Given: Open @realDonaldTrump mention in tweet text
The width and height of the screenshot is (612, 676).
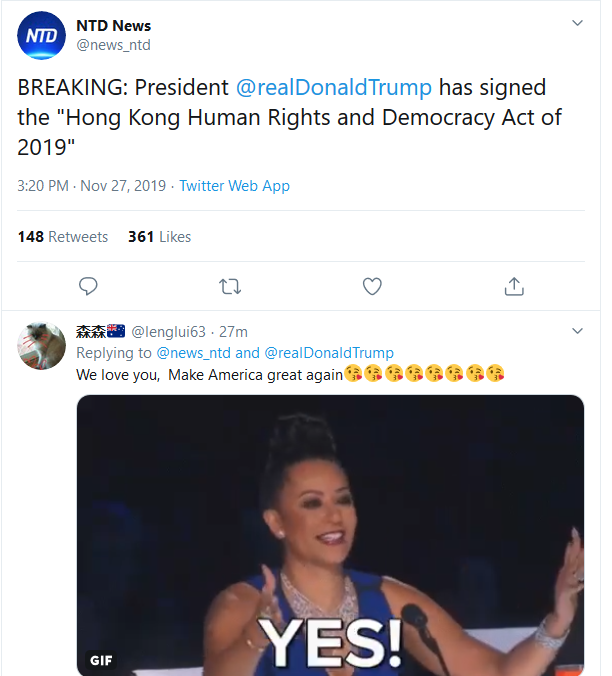Looking at the screenshot, I should coord(334,87).
